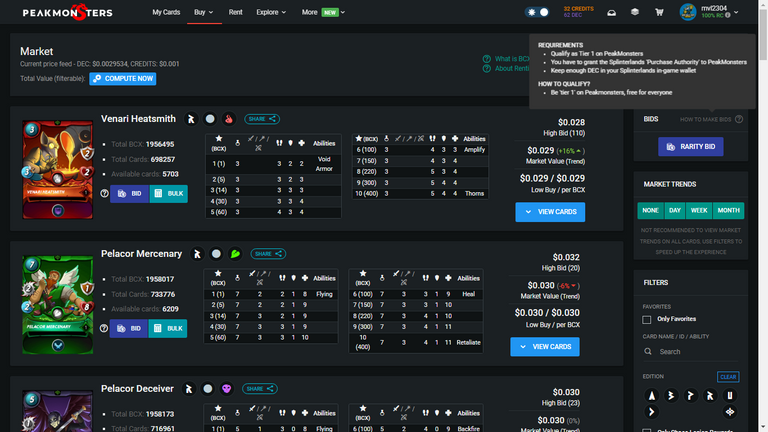Click the help icon beside Pelacor Mercenary BID
The height and width of the screenshot is (432, 768).
point(104,328)
